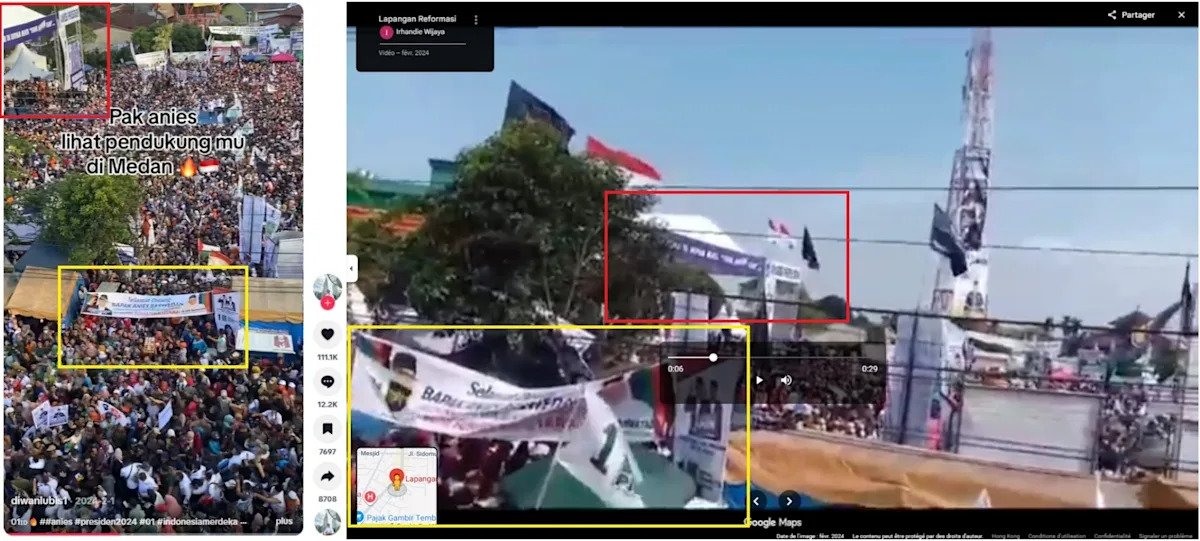Close the Google Maps photo viewer
Viewport: 1200px width, 541px height.
[1183, 15]
